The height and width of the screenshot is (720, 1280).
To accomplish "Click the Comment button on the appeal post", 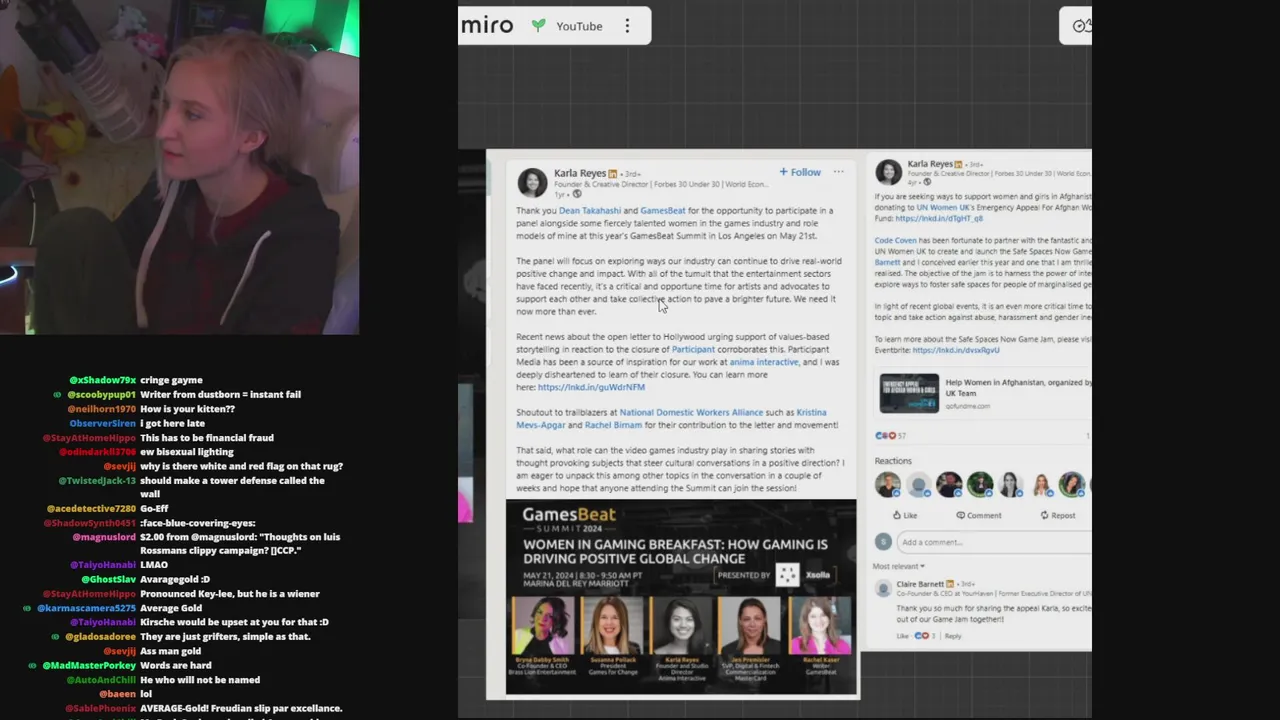I will point(978,516).
